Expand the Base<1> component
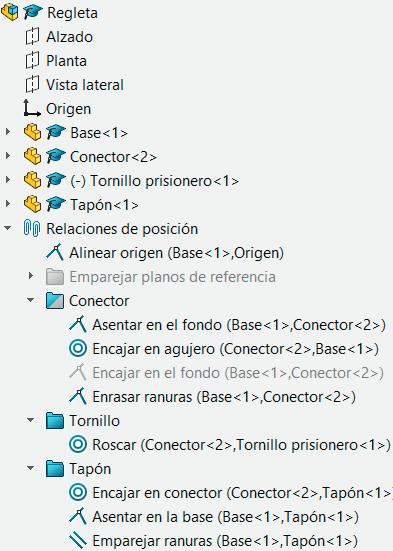Image resolution: width=393 pixels, height=551 pixels. click(8, 132)
